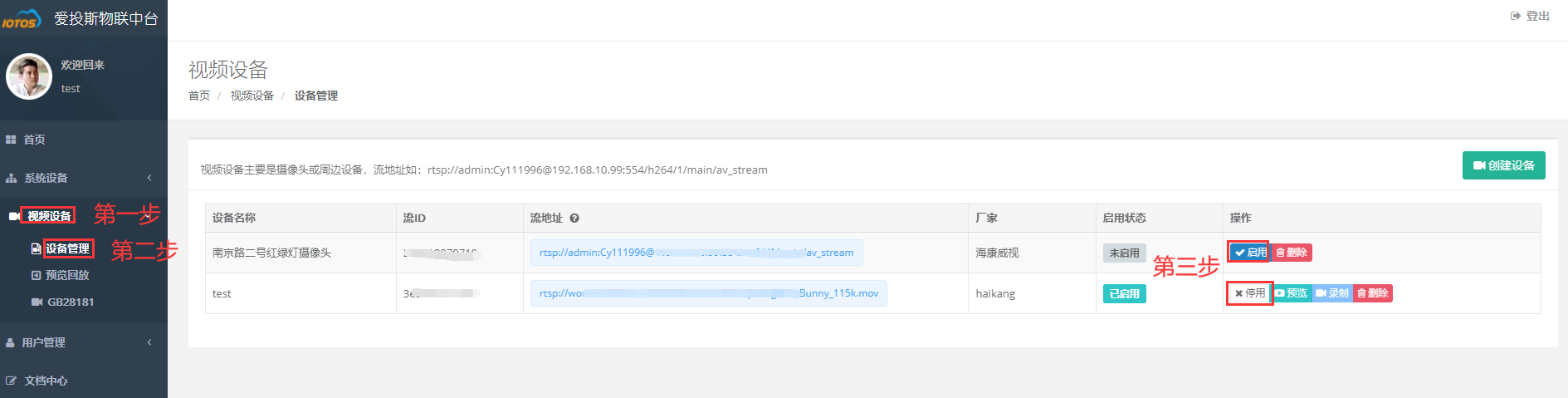Open 文档中心 from the sidebar
This screenshot has width=1568, height=398.
(x=46, y=381)
